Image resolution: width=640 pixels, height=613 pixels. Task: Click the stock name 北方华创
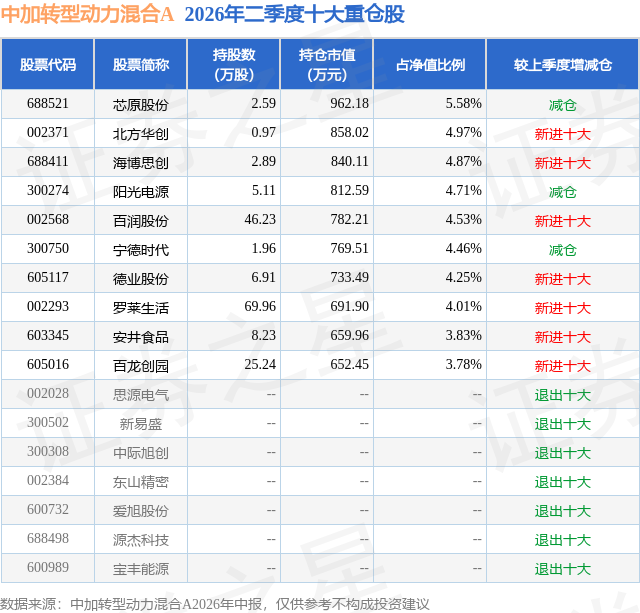pyautogui.click(x=141, y=133)
